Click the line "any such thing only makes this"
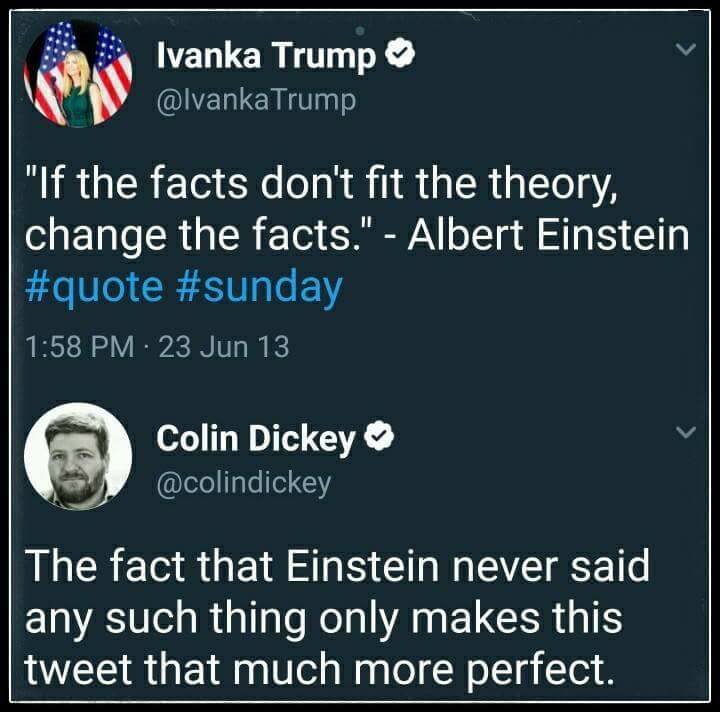720x712 pixels. pyautogui.click(x=322, y=617)
